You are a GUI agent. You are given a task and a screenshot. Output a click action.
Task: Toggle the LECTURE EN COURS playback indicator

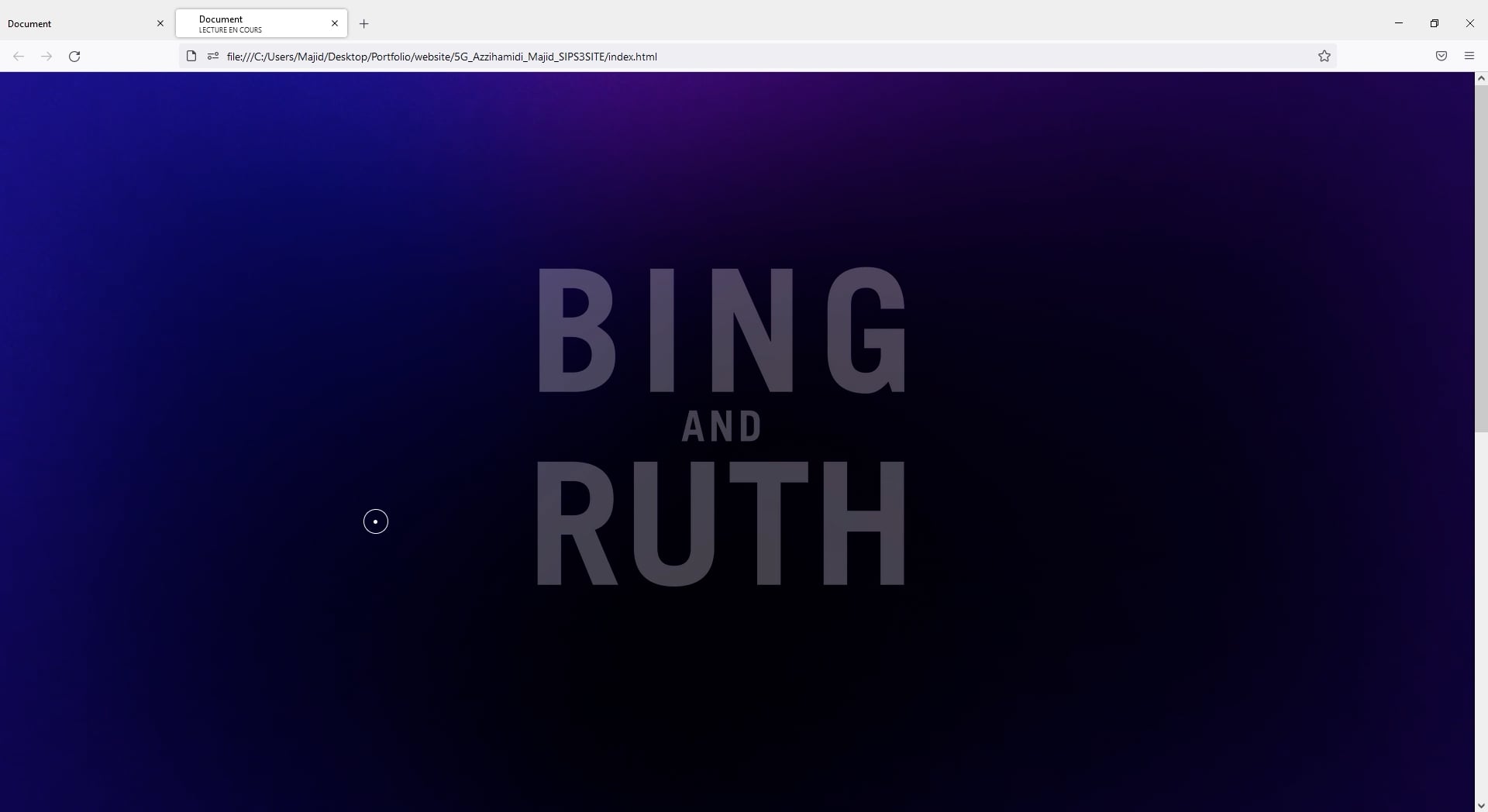point(229,30)
